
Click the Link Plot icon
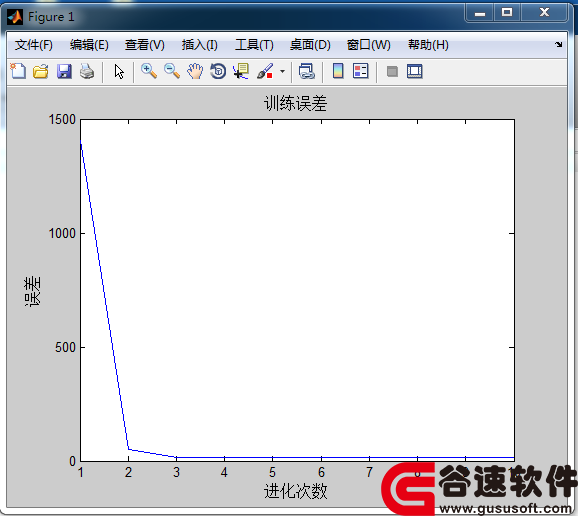[307, 71]
